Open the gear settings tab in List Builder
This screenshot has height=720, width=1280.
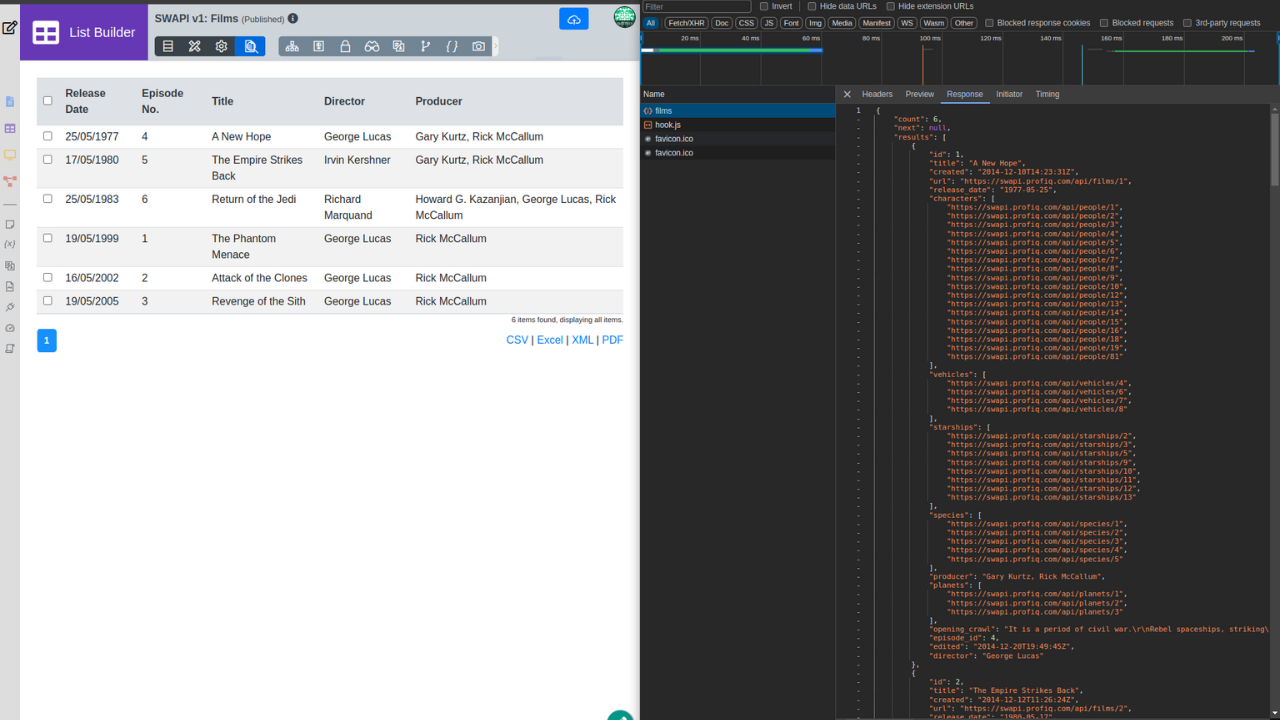point(222,46)
